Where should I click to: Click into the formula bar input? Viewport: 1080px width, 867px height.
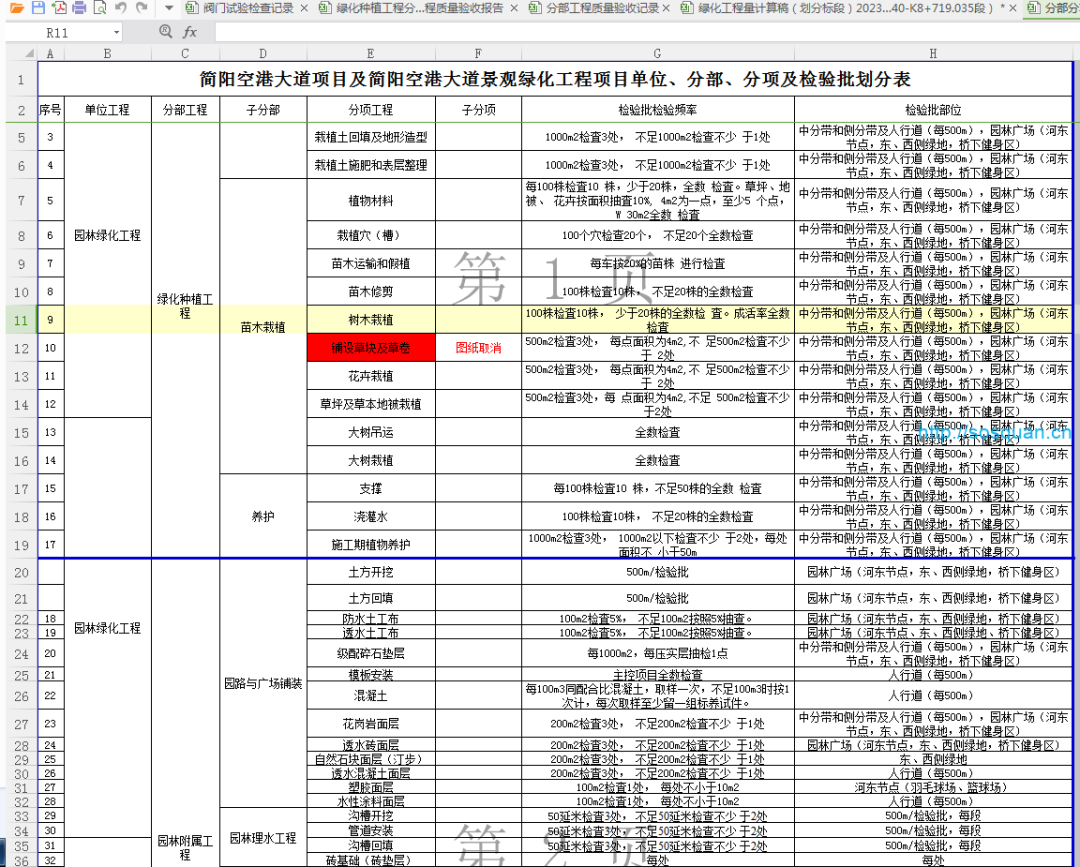click(646, 32)
